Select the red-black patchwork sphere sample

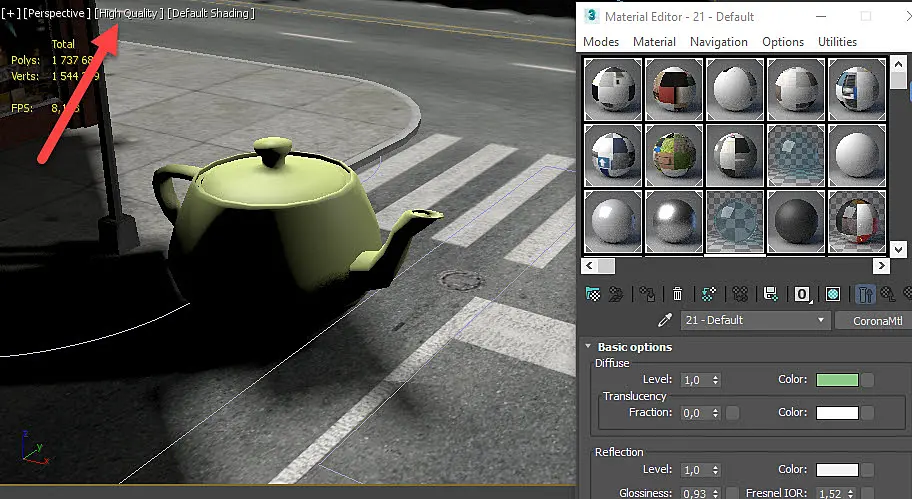[674, 89]
